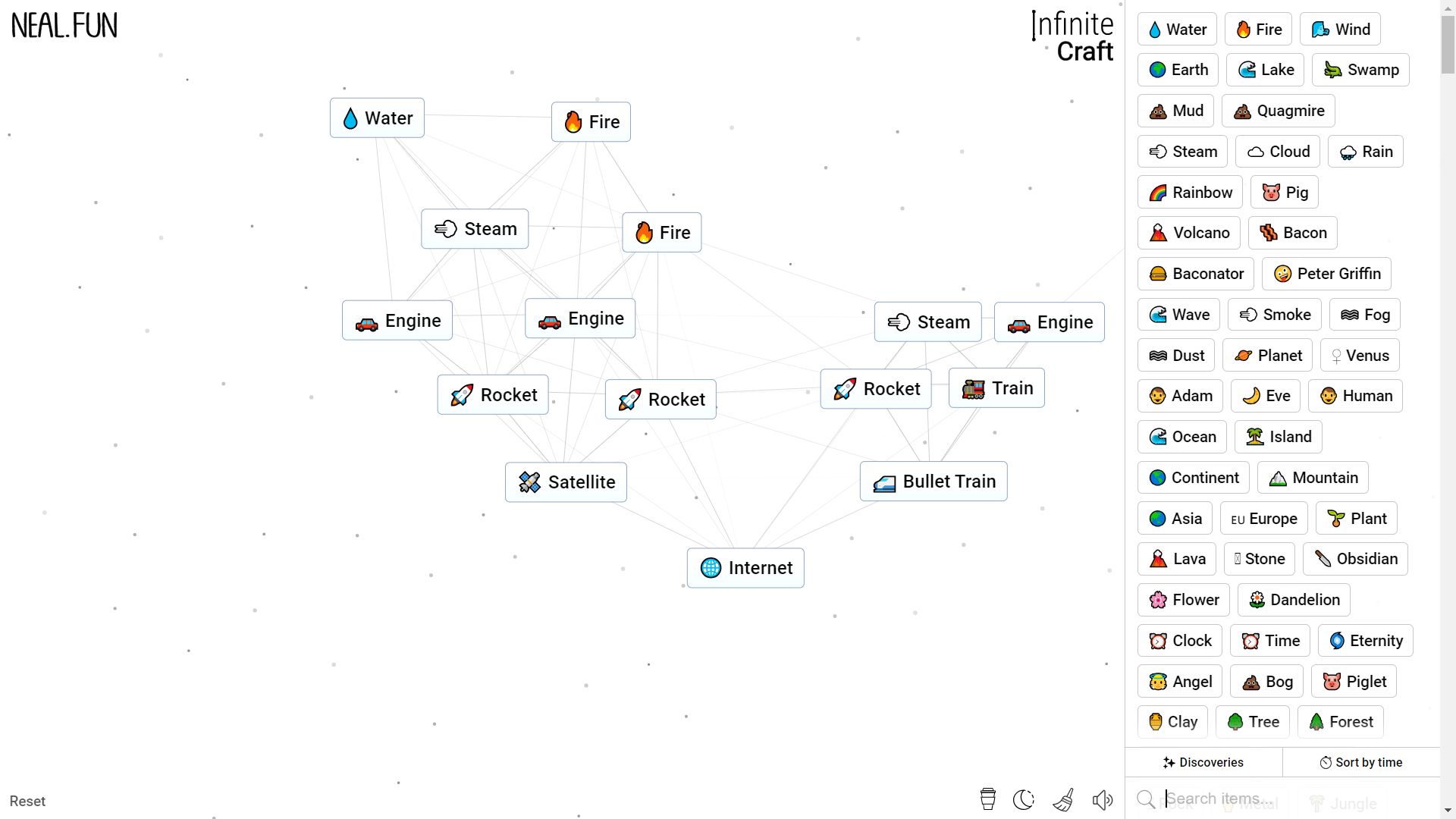The height and width of the screenshot is (819, 1456).
Task: Click the eraser/clear tool icon
Action: (x=1065, y=800)
